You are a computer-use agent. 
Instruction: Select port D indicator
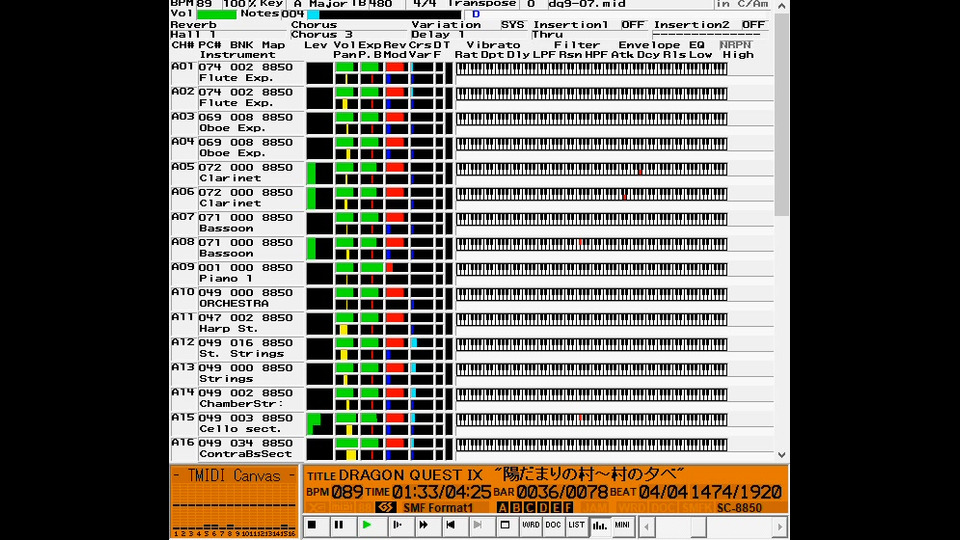coord(542,508)
